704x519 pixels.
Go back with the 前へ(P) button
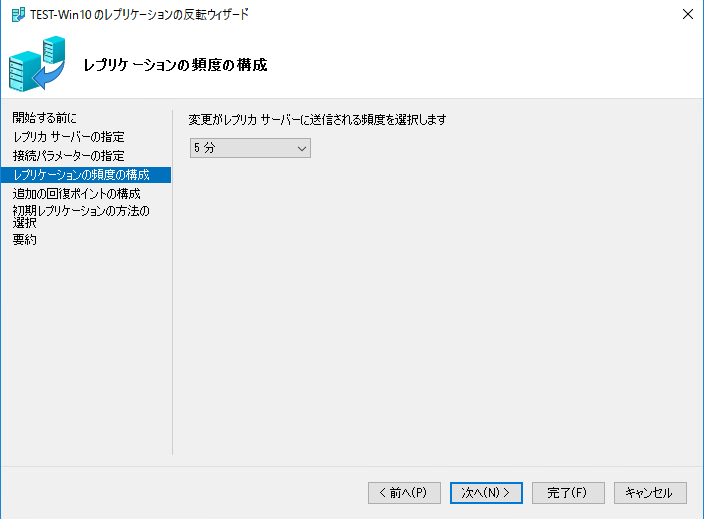pyautogui.click(x=404, y=492)
